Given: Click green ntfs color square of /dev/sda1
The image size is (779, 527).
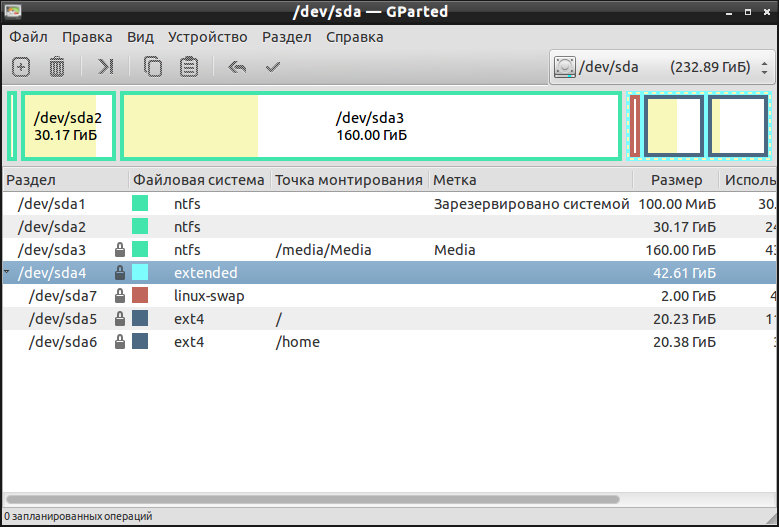Looking at the screenshot, I should pyautogui.click(x=140, y=203).
